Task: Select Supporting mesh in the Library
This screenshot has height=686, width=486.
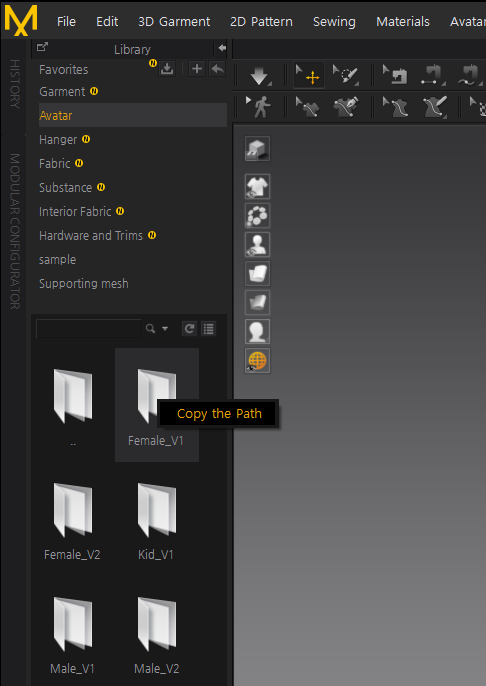Action: (x=84, y=284)
